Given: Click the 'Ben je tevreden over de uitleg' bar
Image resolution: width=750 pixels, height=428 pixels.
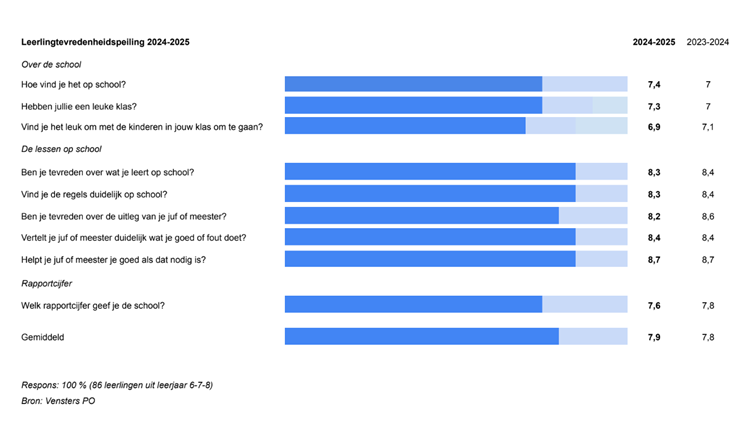Looking at the screenshot, I should [456, 215].
